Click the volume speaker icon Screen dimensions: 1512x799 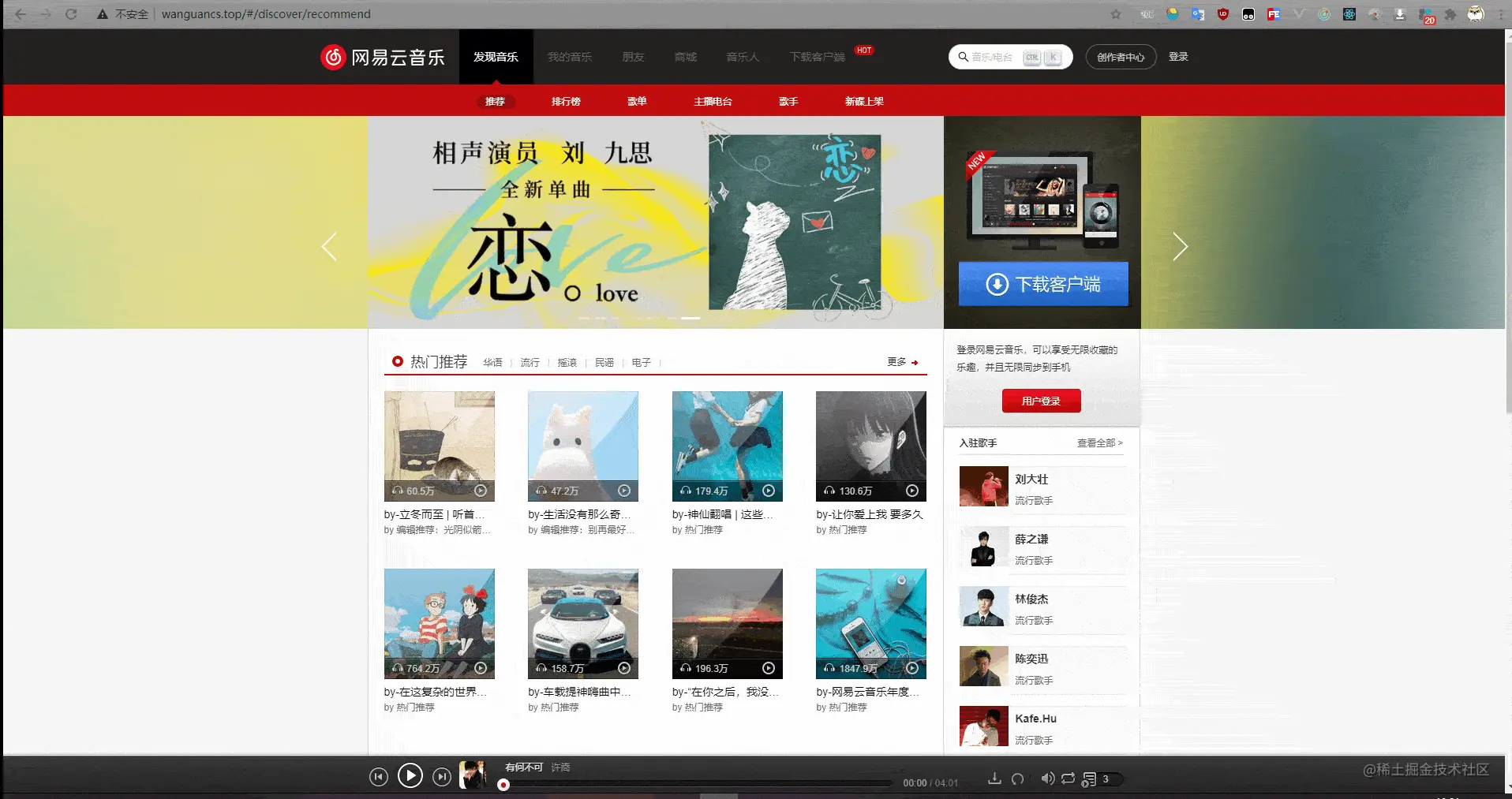pyautogui.click(x=1047, y=778)
